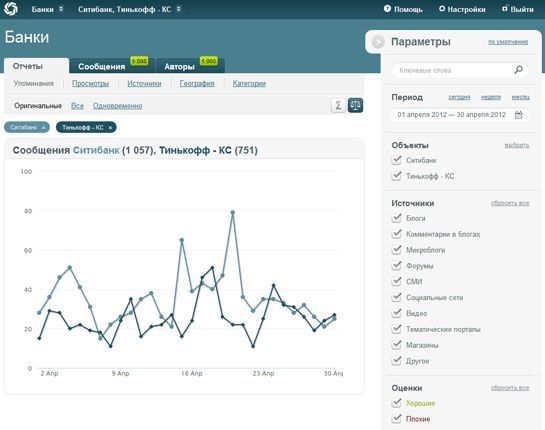The width and height of the screenshot is (545, 430).
Task: Open the Банки dropdown in the top bar
Action: 47,9
